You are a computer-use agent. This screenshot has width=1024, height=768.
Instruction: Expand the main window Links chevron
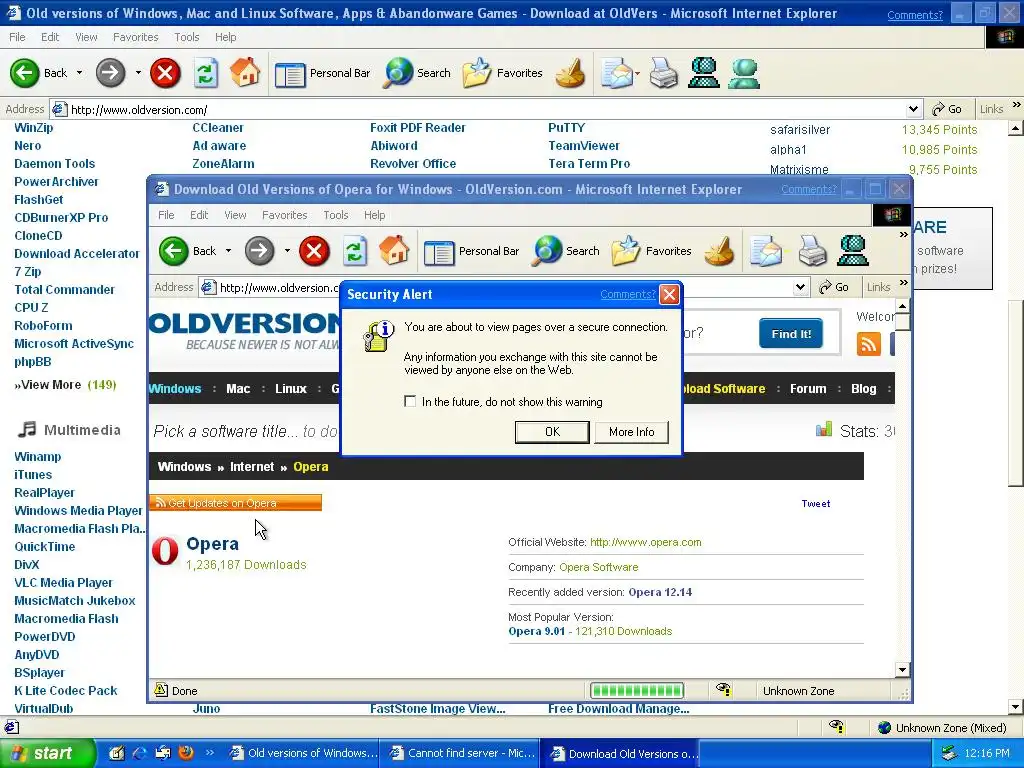(1016, 104)
